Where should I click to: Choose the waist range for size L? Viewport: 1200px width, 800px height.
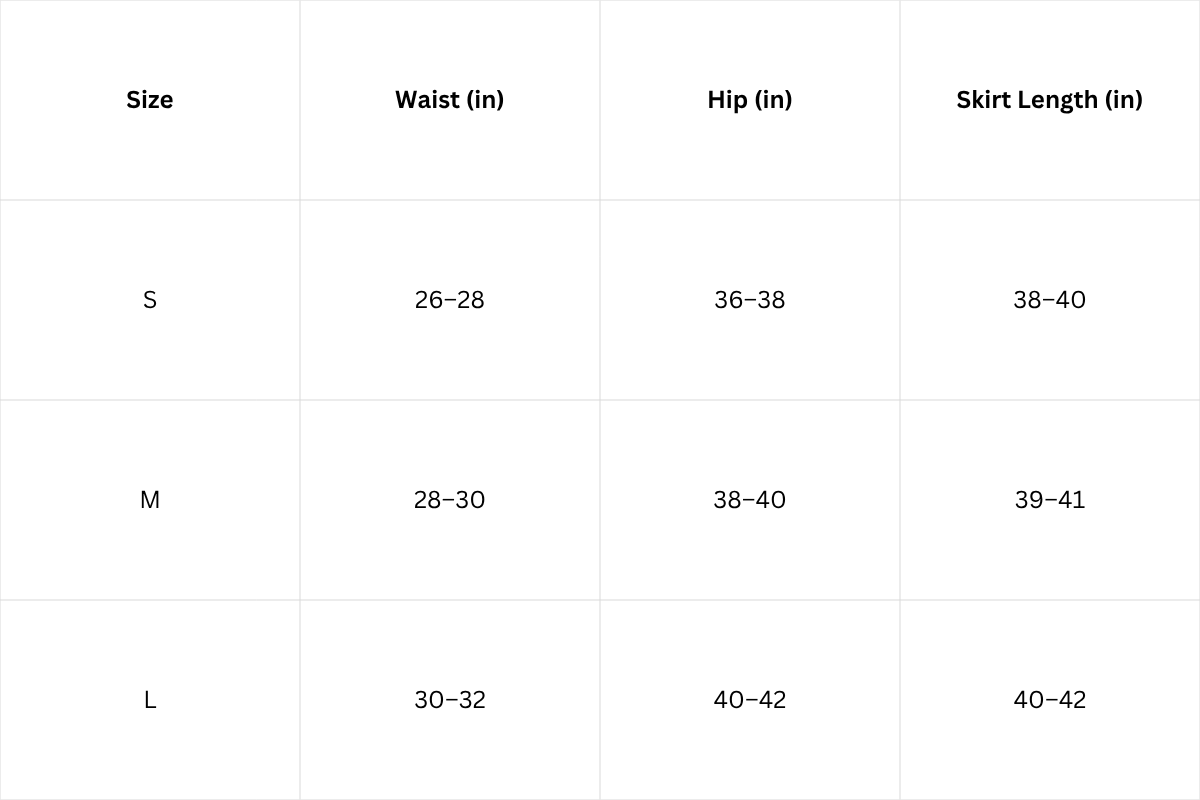(x=449, y=700)
